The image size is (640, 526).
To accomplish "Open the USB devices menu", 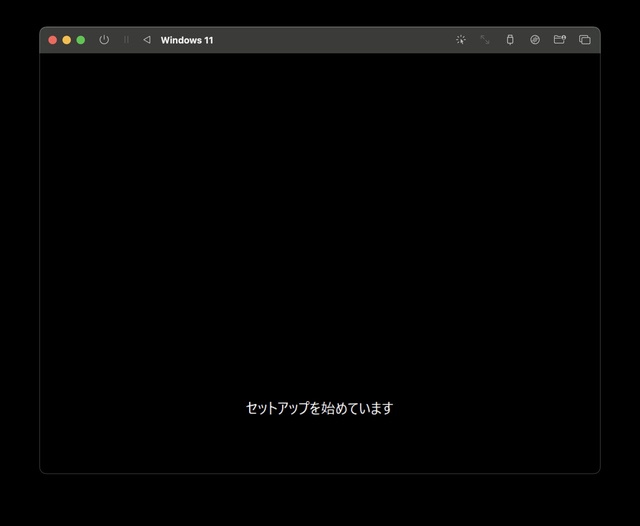I will click(x=510, y=40).
